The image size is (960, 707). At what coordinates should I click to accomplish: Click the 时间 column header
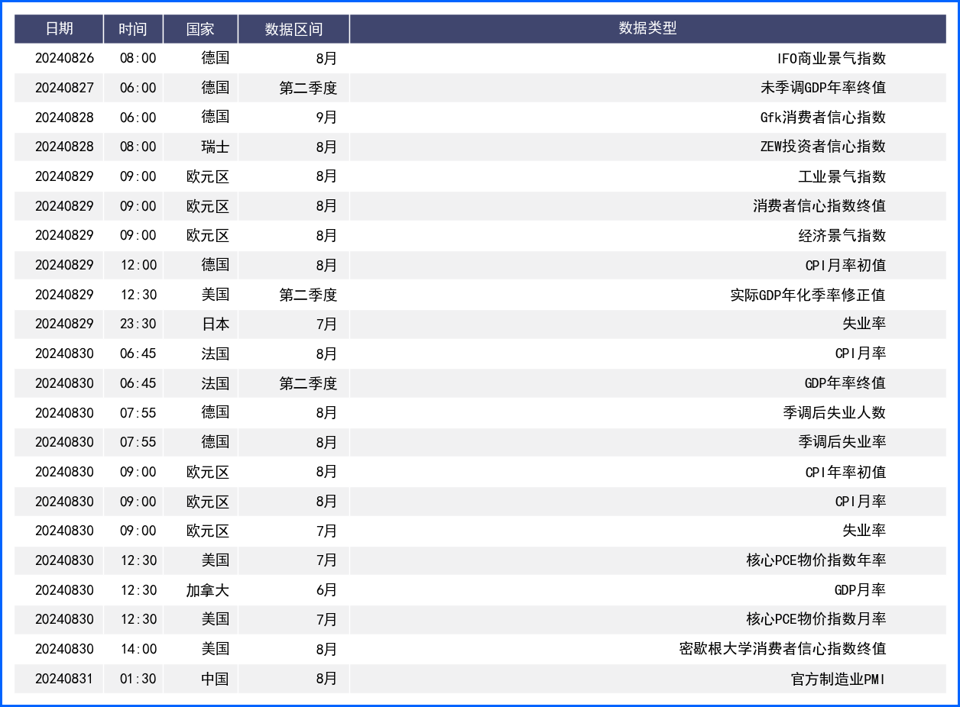point(133,29)
